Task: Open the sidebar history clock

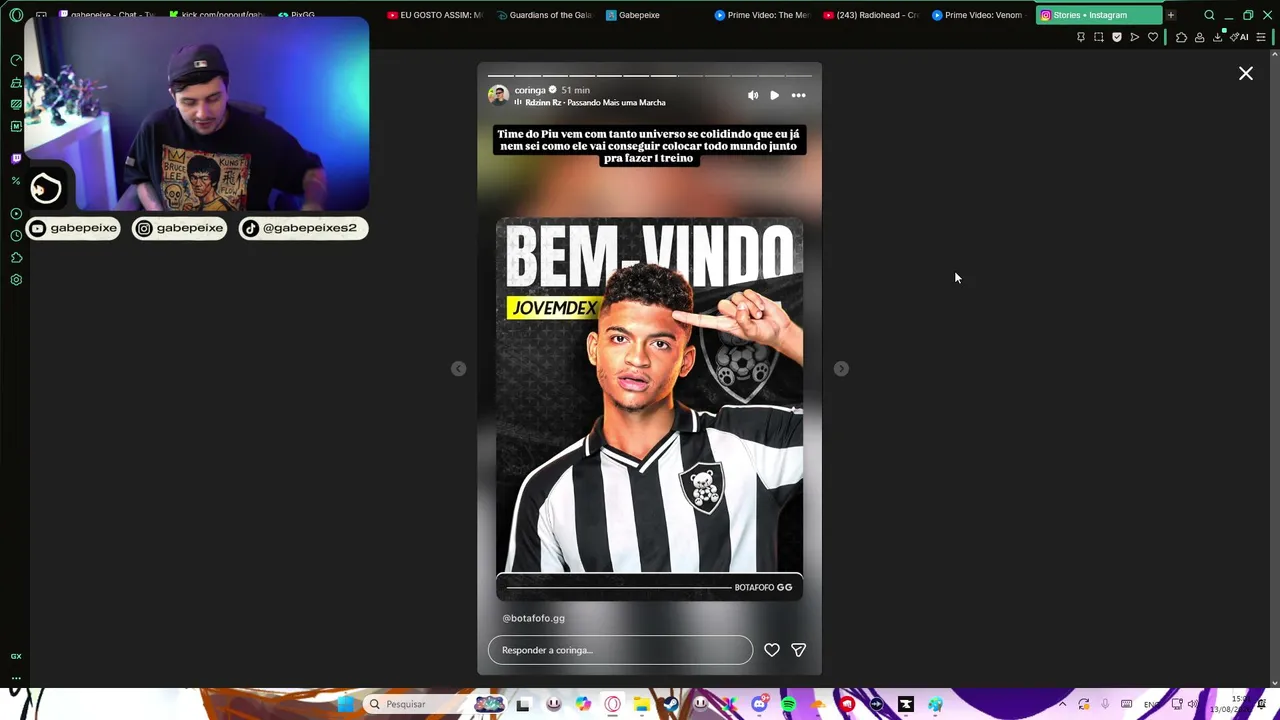Action: coord(16,236)
